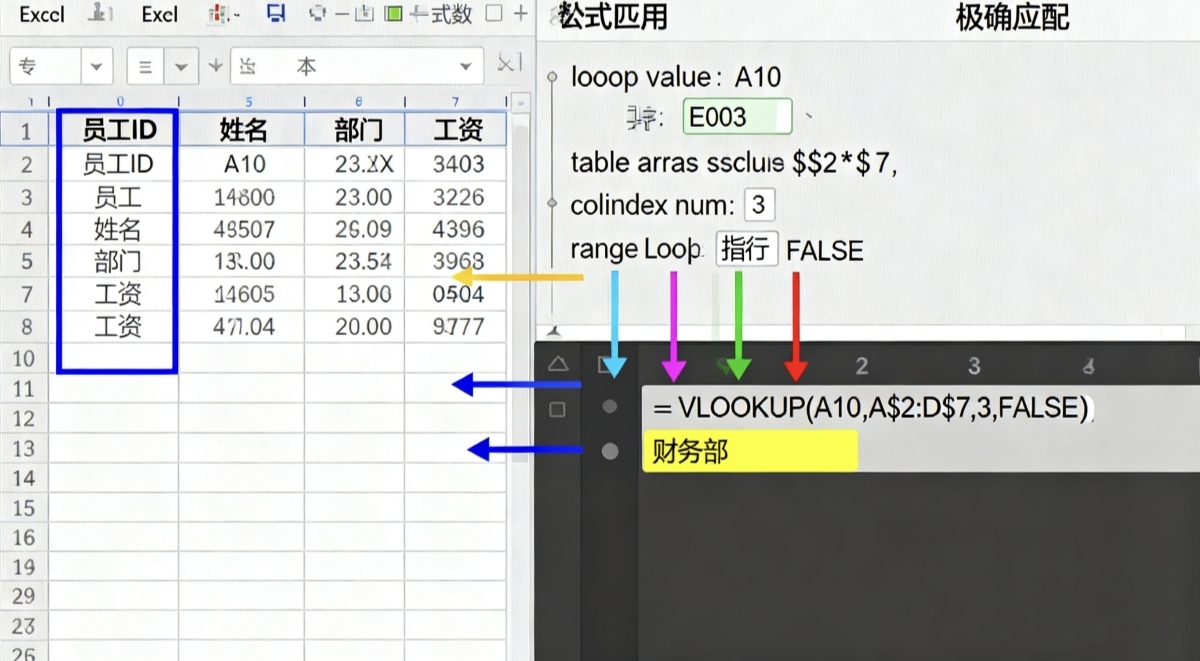The width and height of the screenshot is (1200, 661).
Task: Select the radio dot beside 财务部 result
Action: [x=609, y=450]
